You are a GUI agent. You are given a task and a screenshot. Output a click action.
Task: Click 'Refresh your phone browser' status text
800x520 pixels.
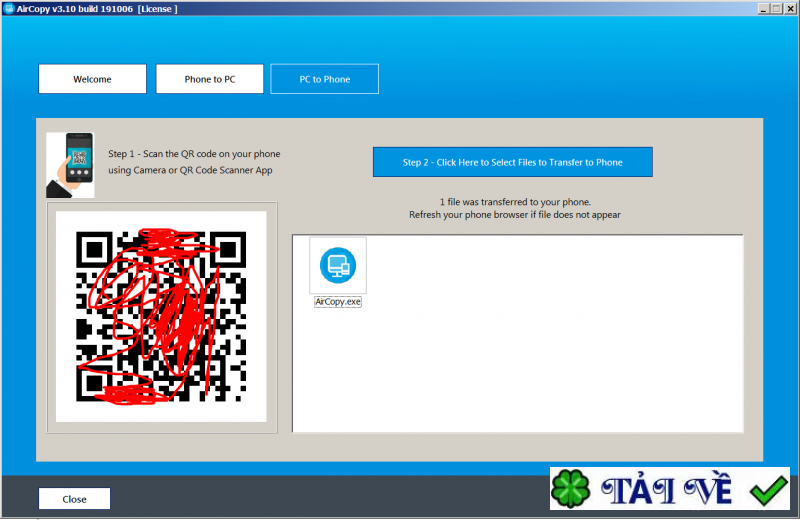(515, 215)
